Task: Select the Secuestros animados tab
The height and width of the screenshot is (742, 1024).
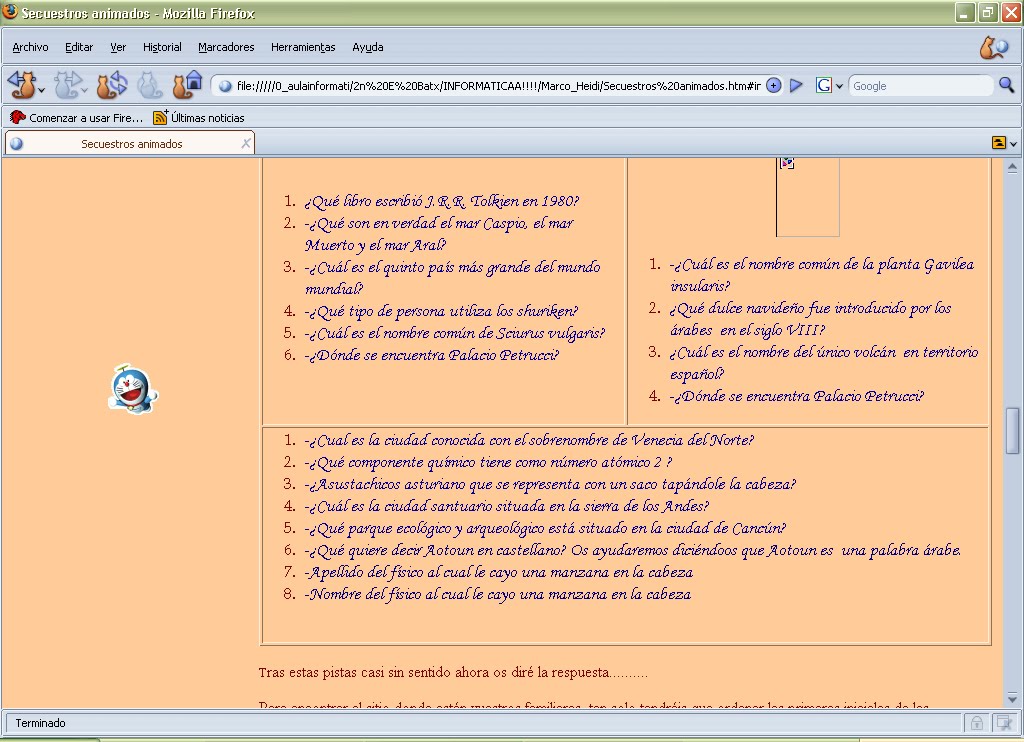Action: 131,144
